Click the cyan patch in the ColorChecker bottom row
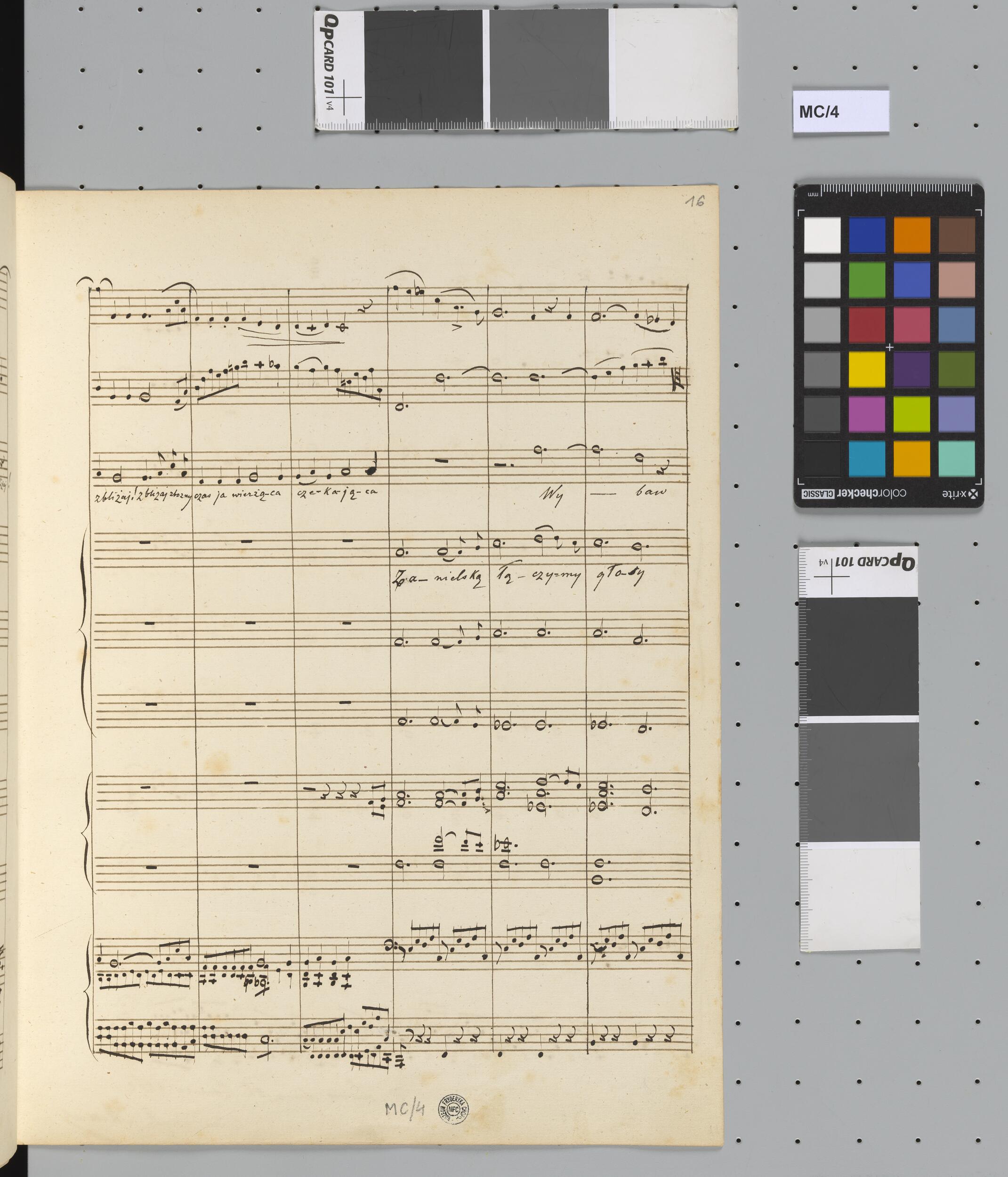This screenshot has height=1177, width=1008. [x=867, y=459]
